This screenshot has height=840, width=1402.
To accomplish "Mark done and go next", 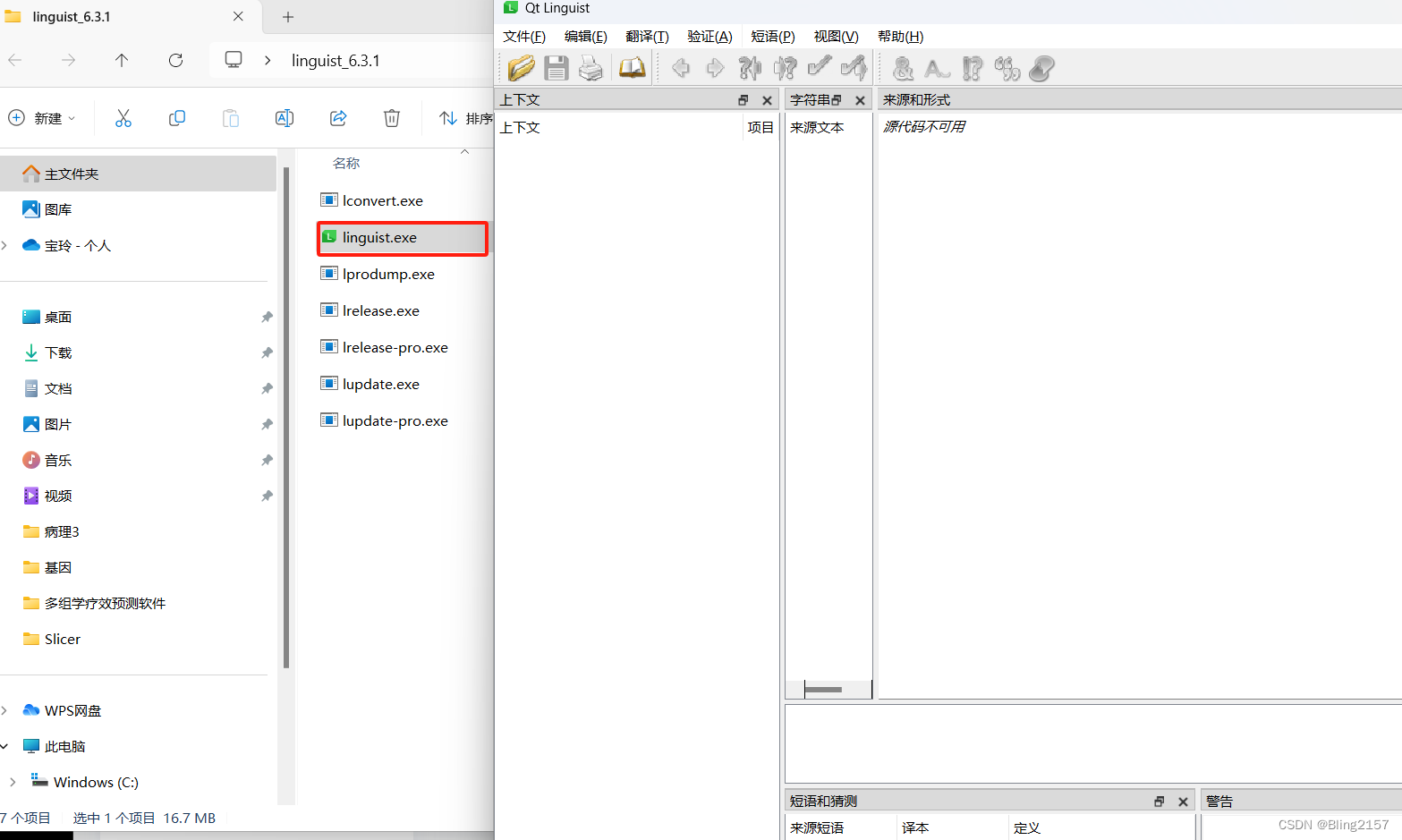I will [x=854, y=67].
